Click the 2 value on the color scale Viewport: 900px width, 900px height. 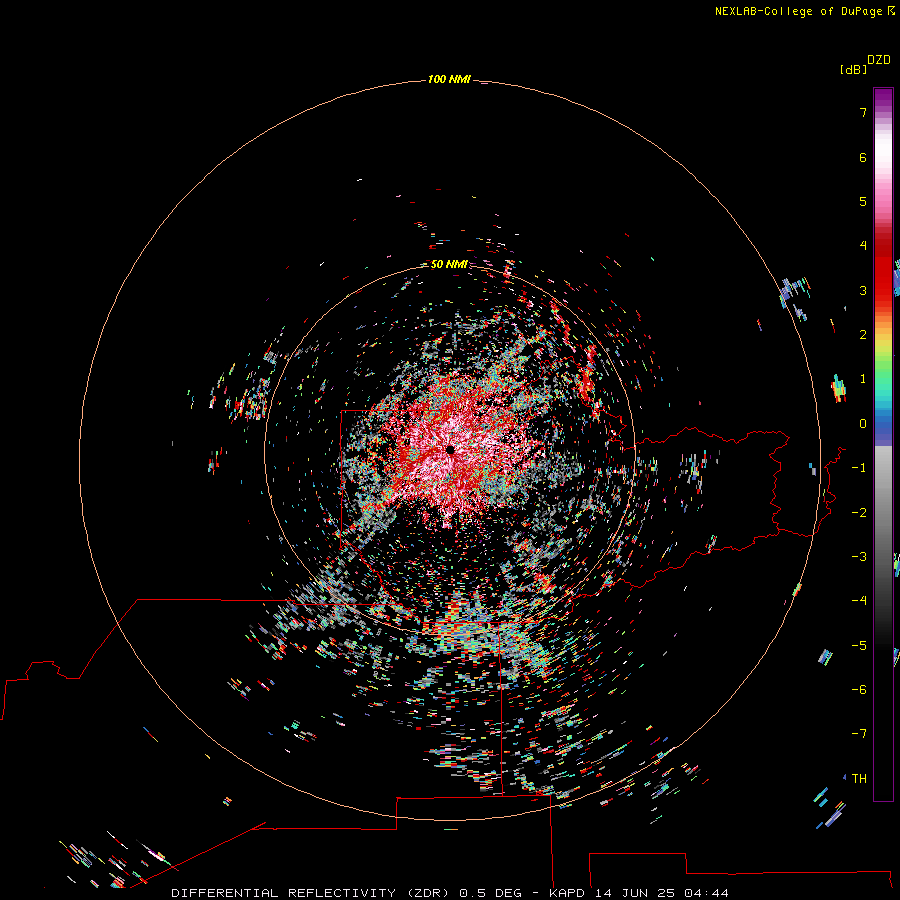pyautogui.click(x=863, y=335)
